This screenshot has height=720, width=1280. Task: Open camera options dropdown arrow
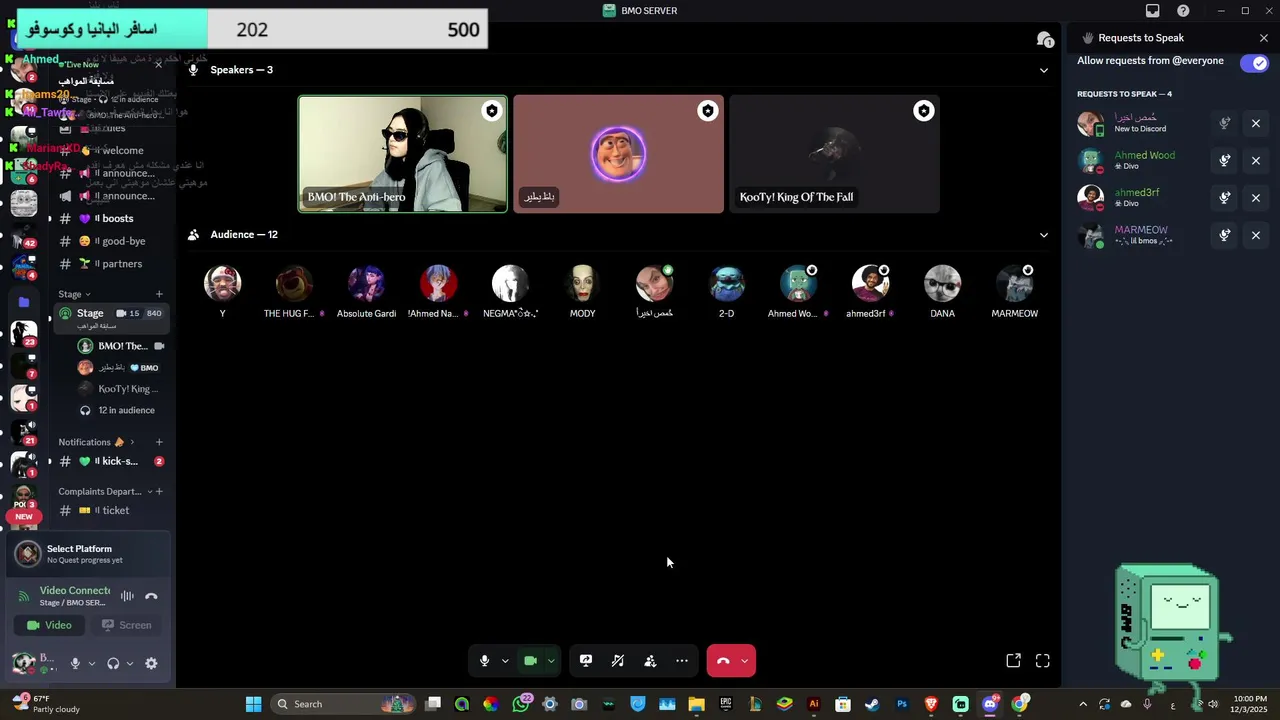click(x=551, y=661)
